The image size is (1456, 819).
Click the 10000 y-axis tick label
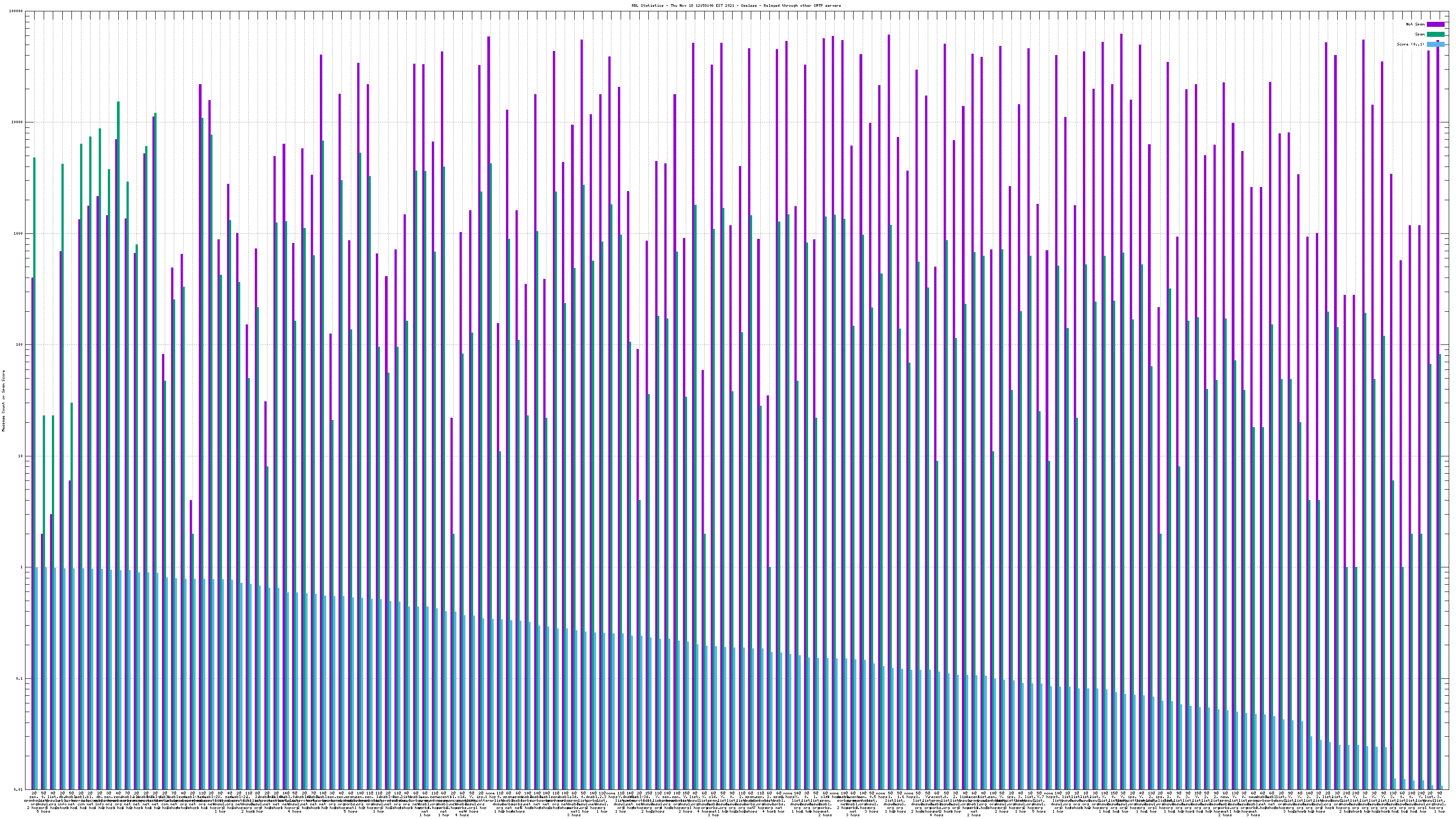click(x=18, y=123)
